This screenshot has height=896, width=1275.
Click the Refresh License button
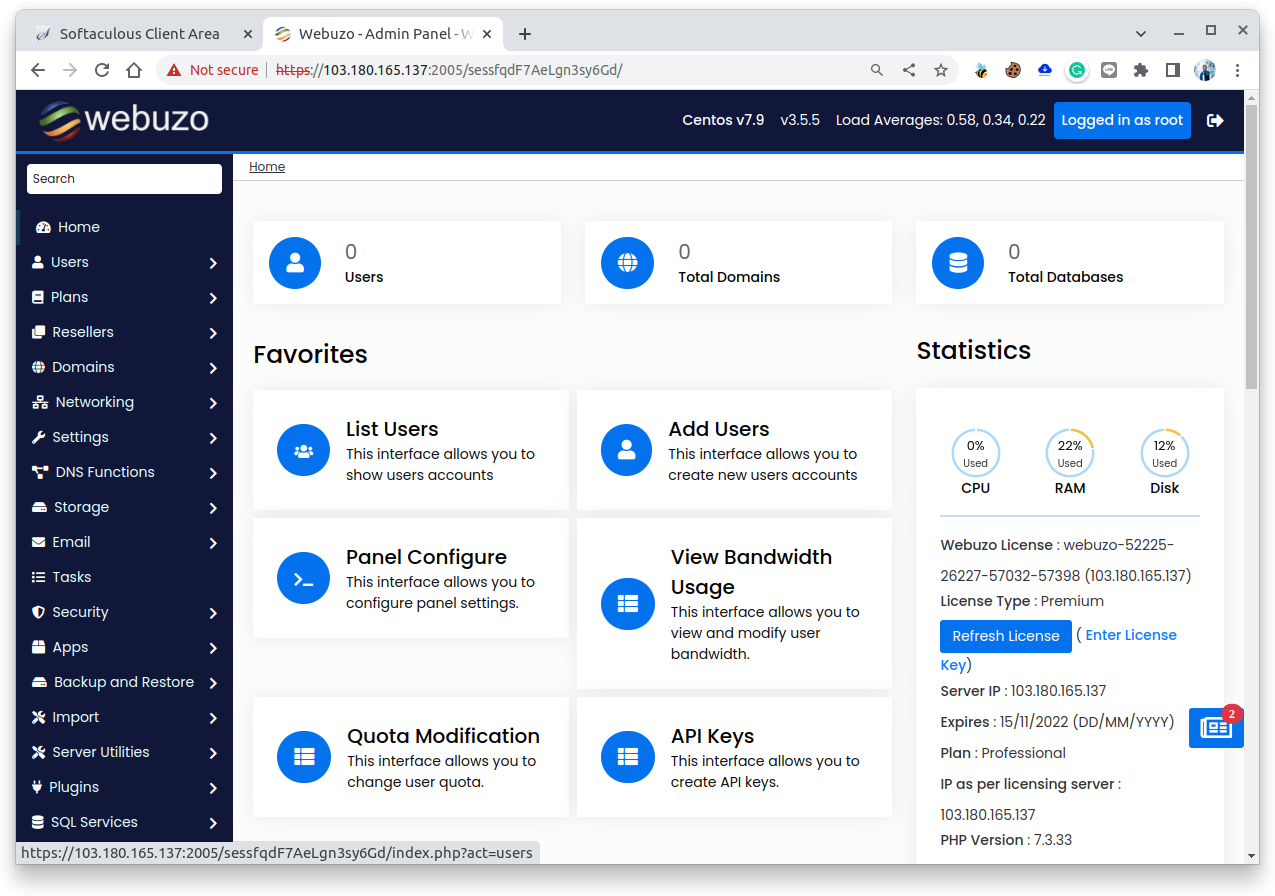click(1006, 636)
